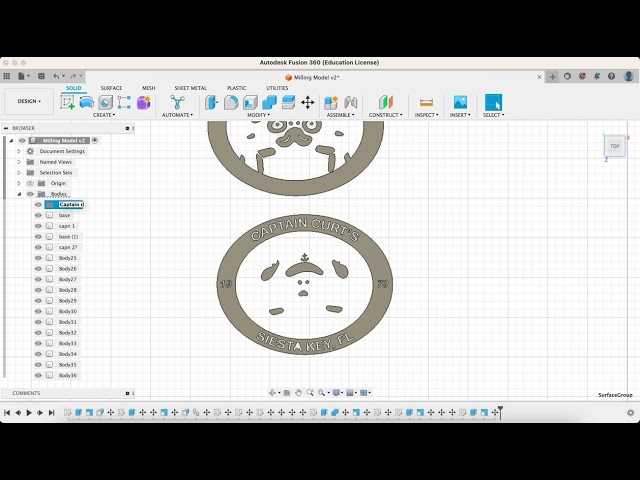The image size is (640, 480).
Task: Open the Create Form purple icon
Action: (144, 102)
